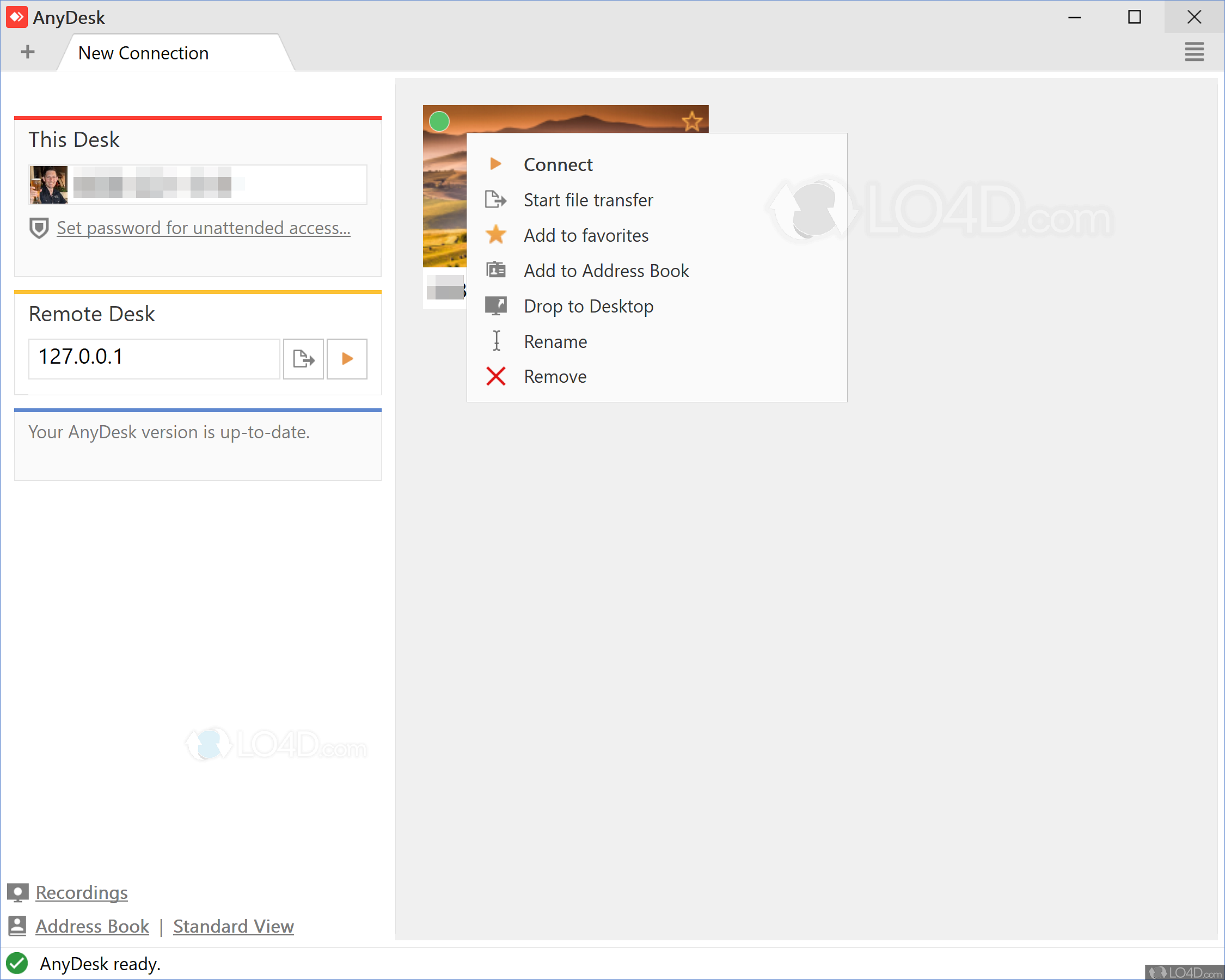Click the plus icon for new tab
1225x980 pixels.
tap(27, 52)
